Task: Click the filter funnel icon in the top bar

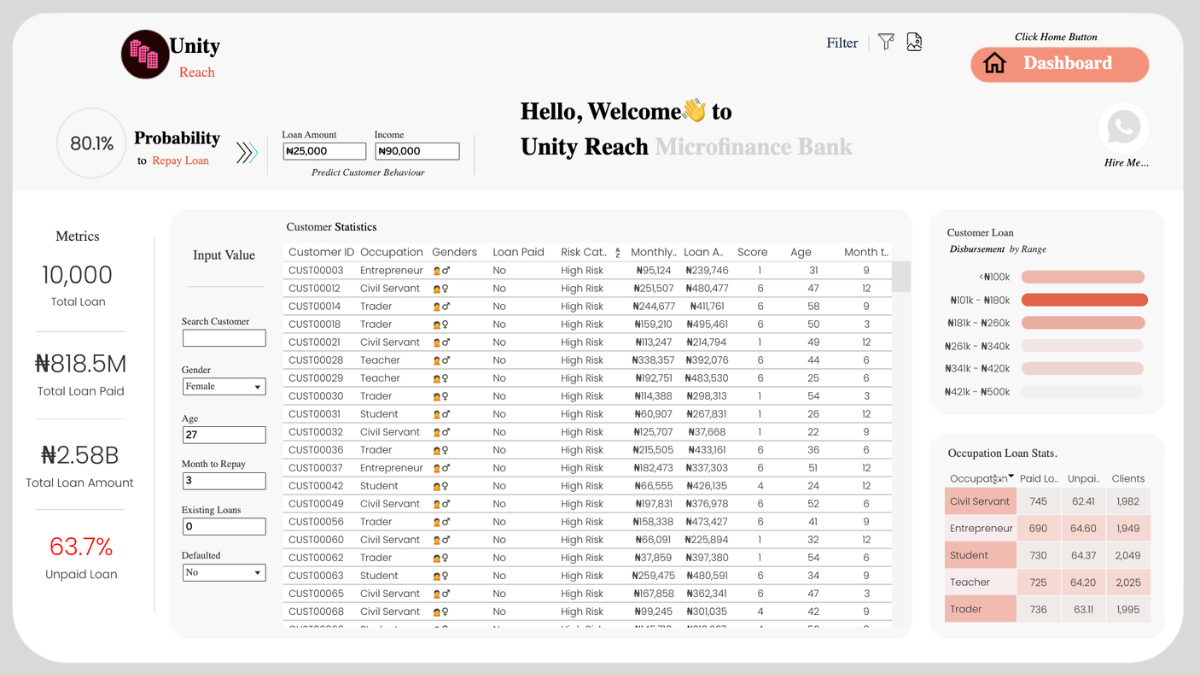Action: point(886,42)
